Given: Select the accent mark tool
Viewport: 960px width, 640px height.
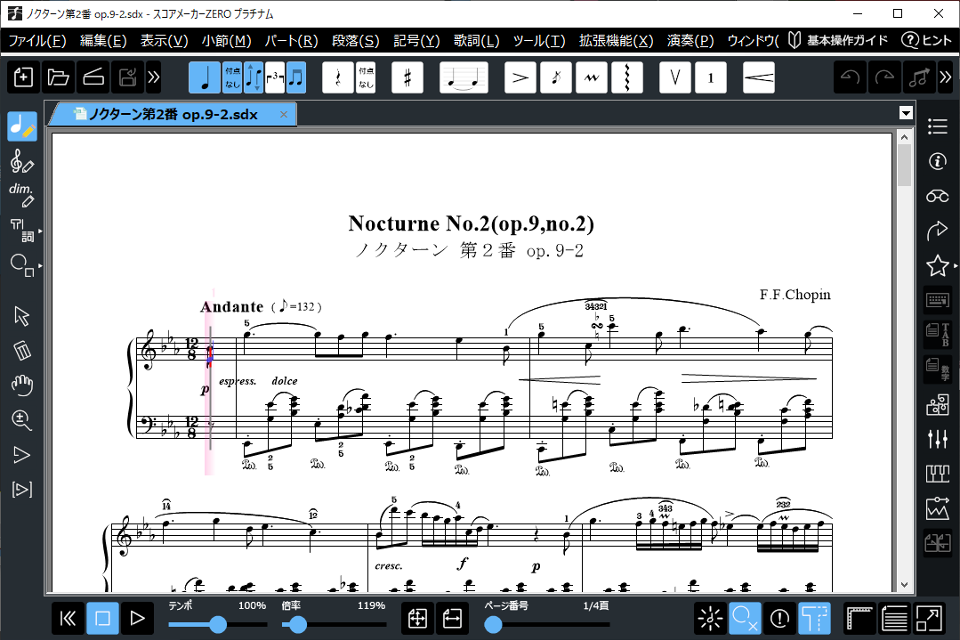Looking at the screenshot, I should 520,77.
